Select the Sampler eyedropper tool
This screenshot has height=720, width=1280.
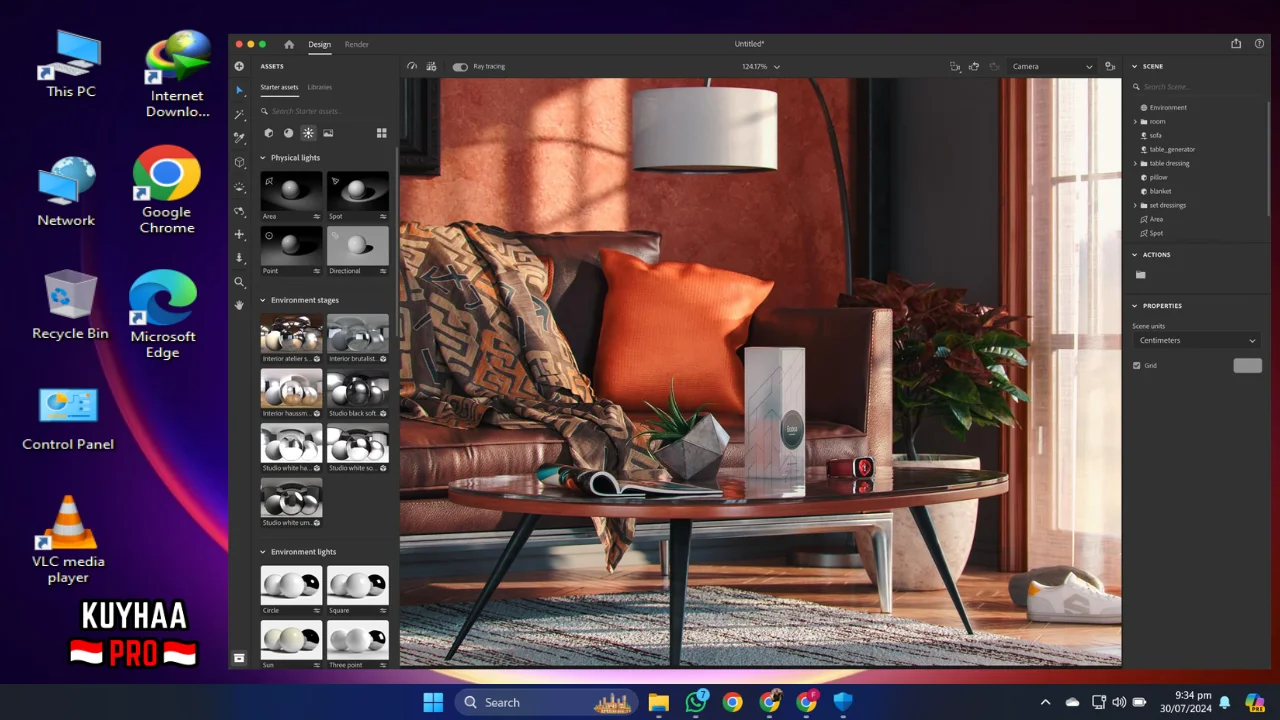[x=239, y=138]
